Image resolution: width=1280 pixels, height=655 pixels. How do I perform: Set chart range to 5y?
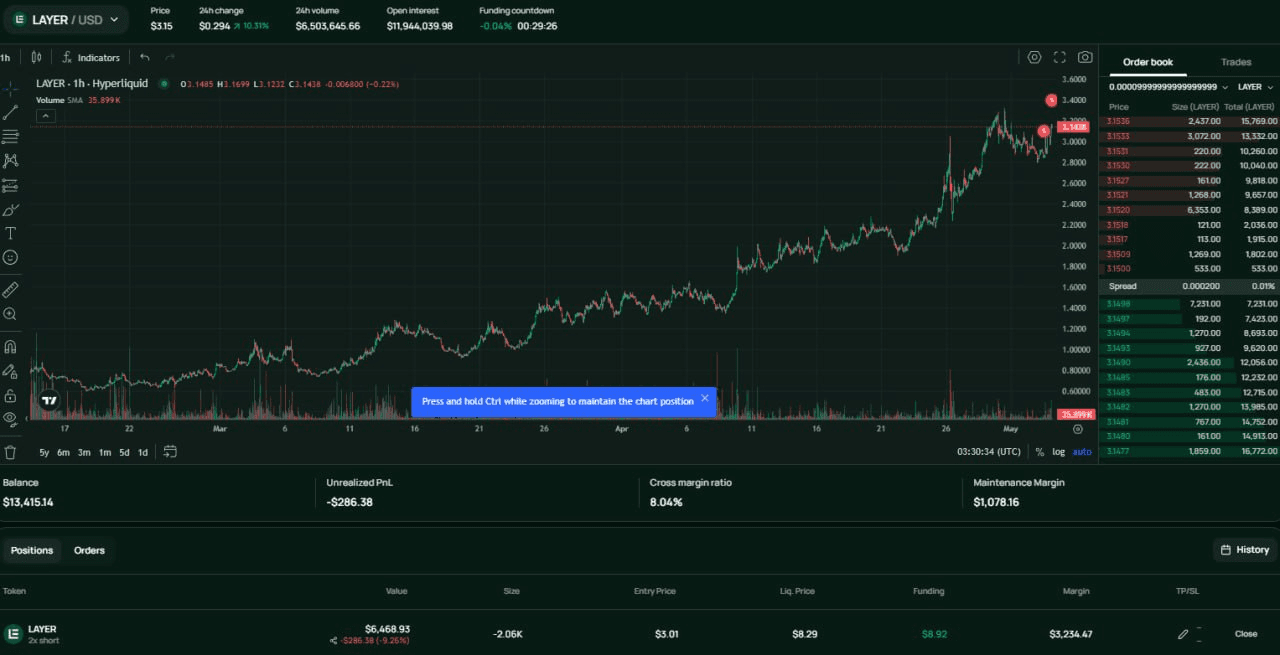coord(44,452)
